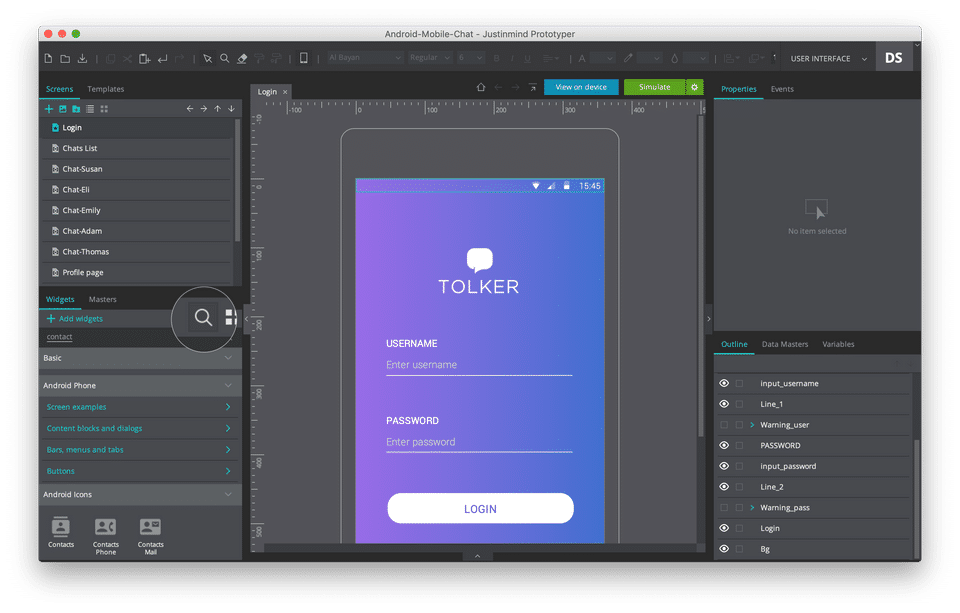Screen dimensions: 960x613
Task: Click the Contacts Phone icon widget
Action: coord(105,536)
